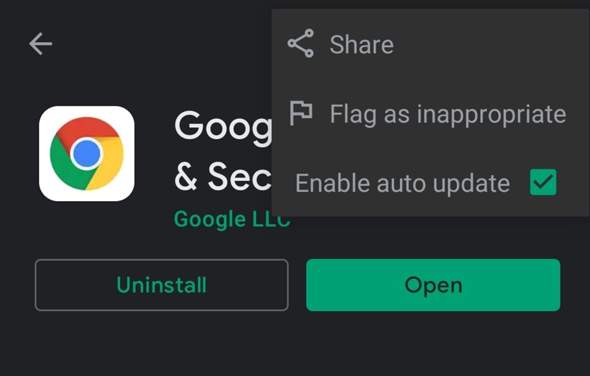
Task: Tap the Google Chrome app logo
Action: tap(87, 154)
